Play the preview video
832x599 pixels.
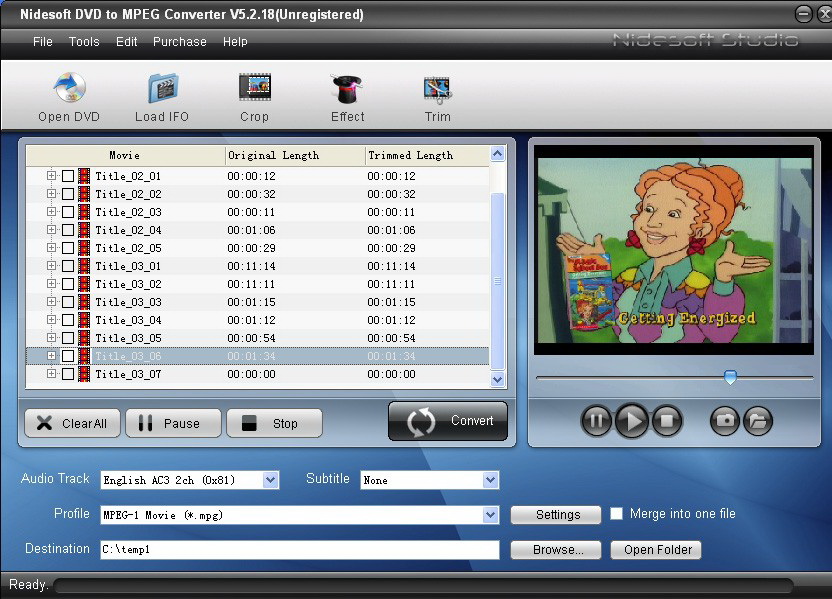(631, 421)
